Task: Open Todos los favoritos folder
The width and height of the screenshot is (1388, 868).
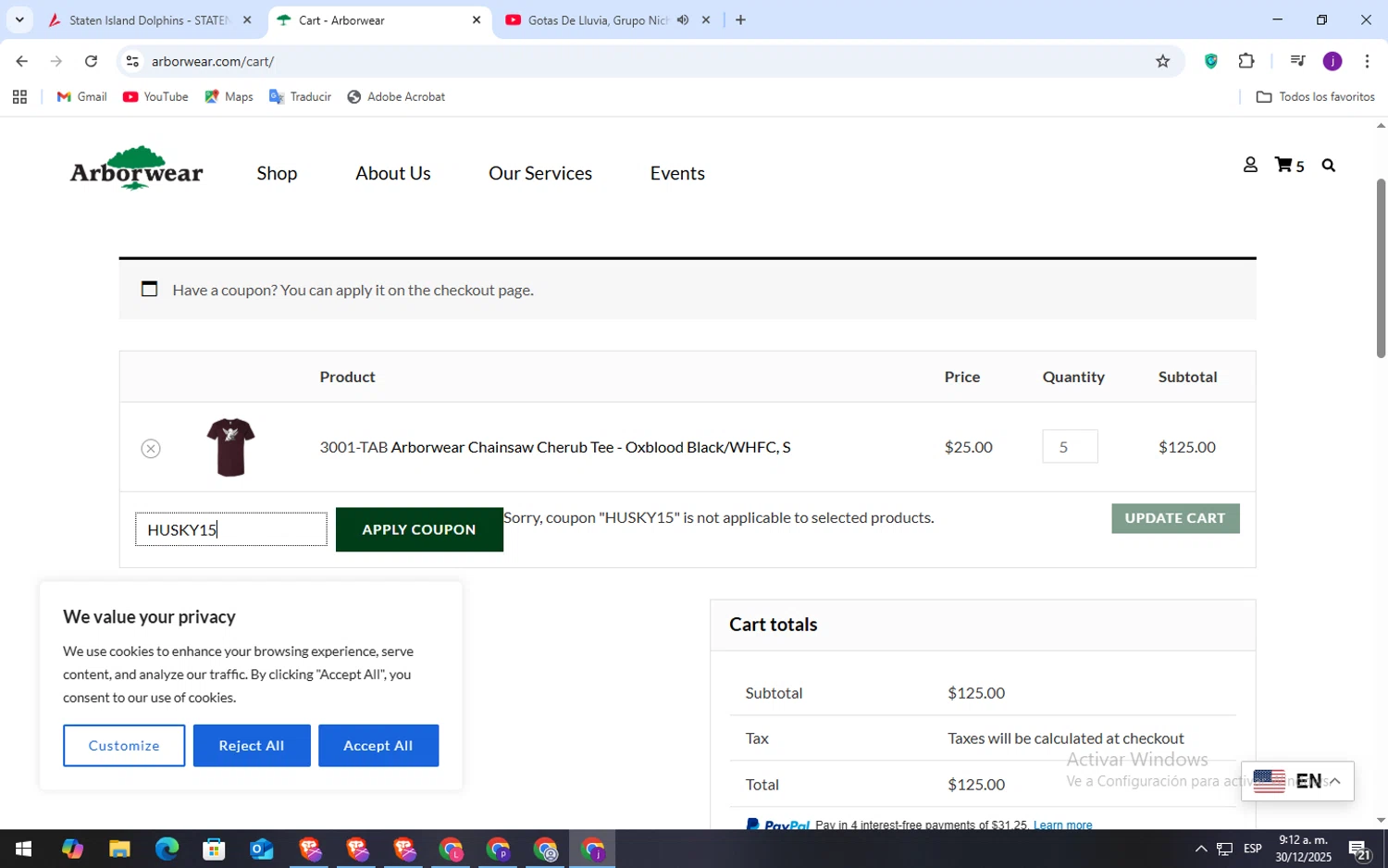Action: [x=1316, y=96]
